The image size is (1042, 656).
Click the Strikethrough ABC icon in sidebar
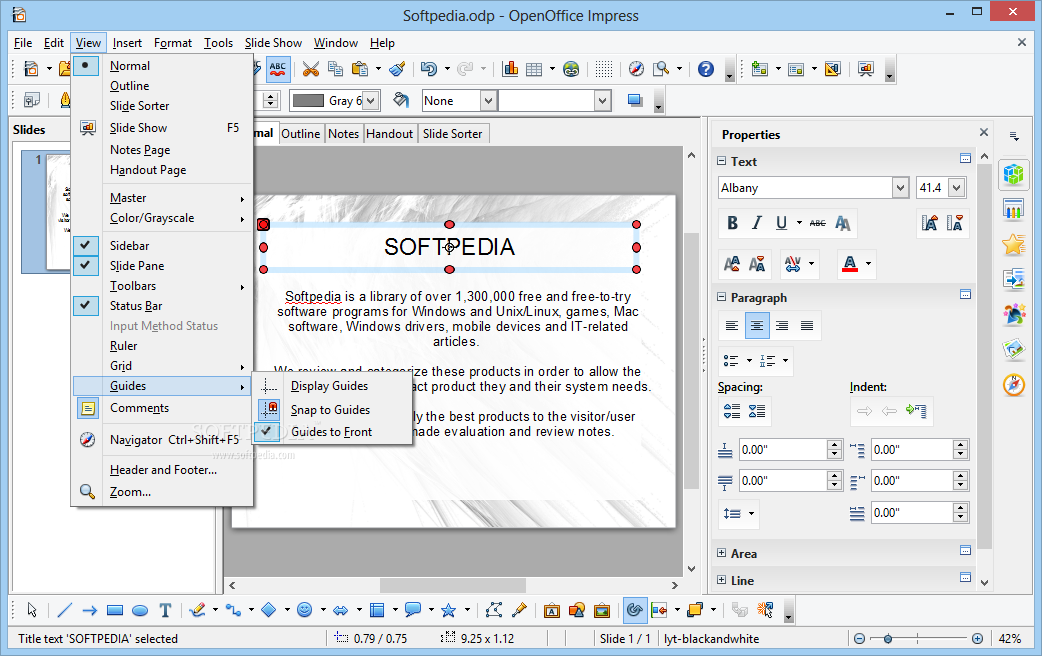pyautogui.click(x=817, y=223)
